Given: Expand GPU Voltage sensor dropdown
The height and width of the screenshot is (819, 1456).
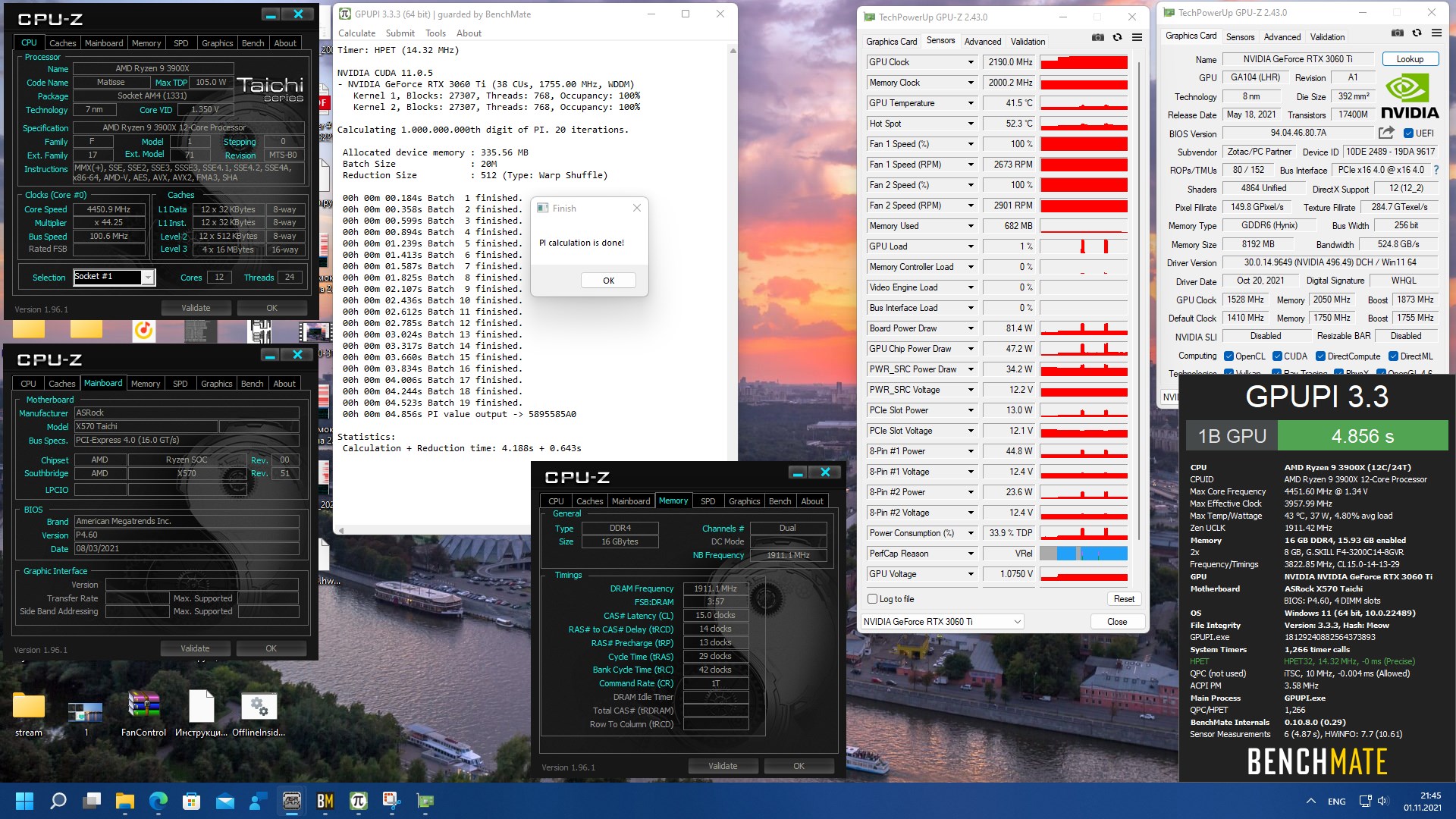Looking at the screenshot, I should coord(970,574).
